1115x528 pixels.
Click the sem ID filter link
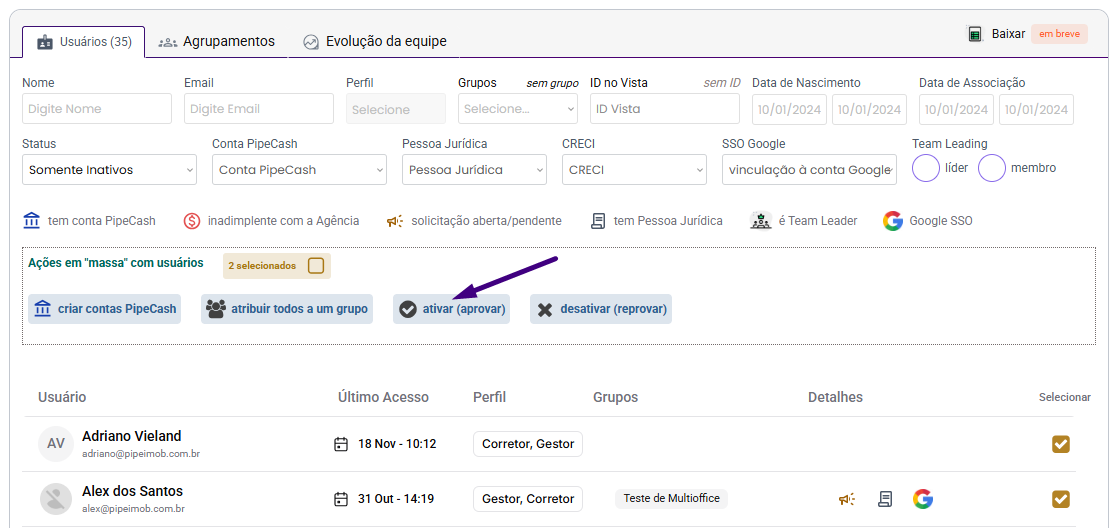coord(722,83)
